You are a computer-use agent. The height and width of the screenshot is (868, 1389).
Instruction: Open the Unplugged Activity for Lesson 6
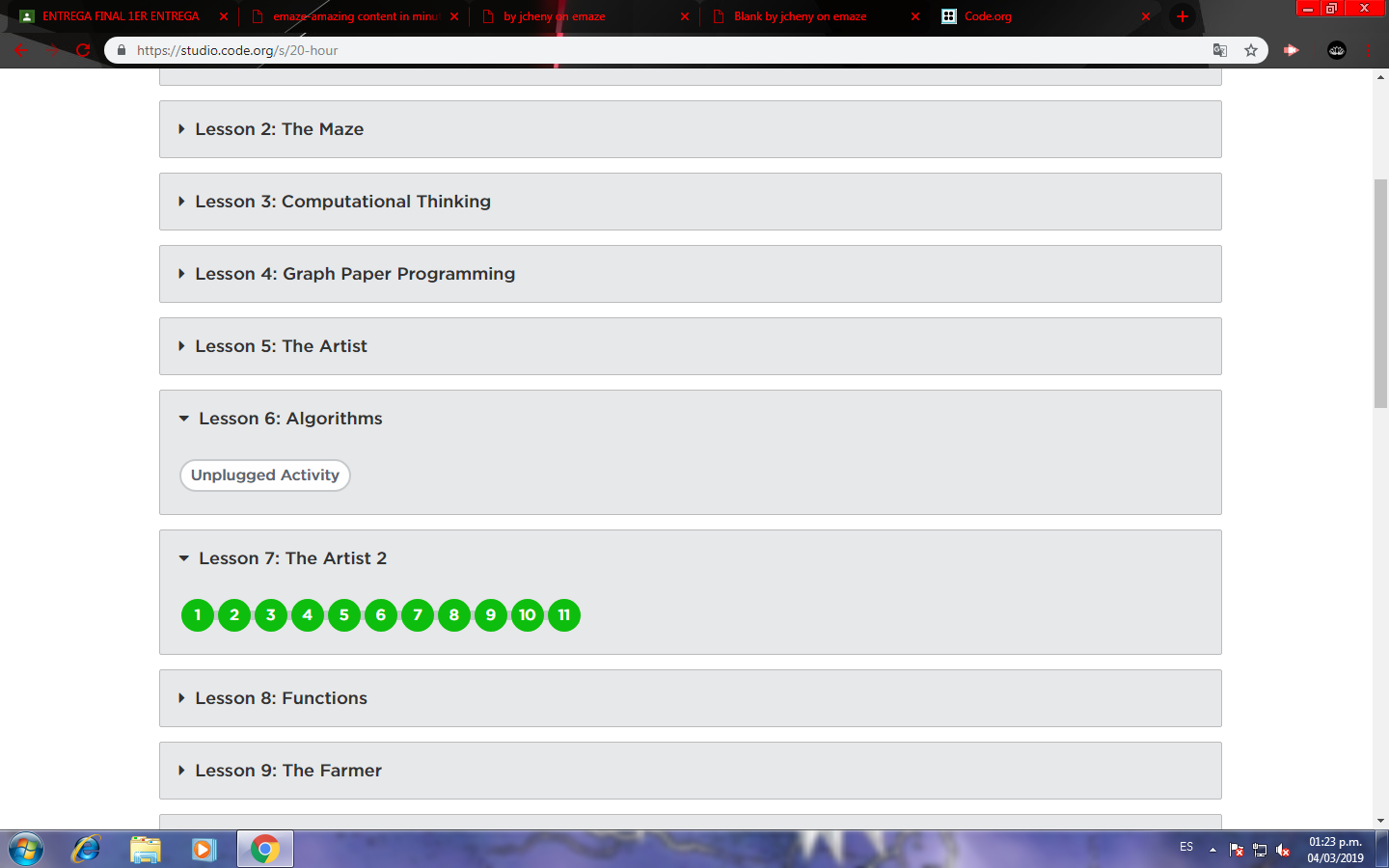265,475
